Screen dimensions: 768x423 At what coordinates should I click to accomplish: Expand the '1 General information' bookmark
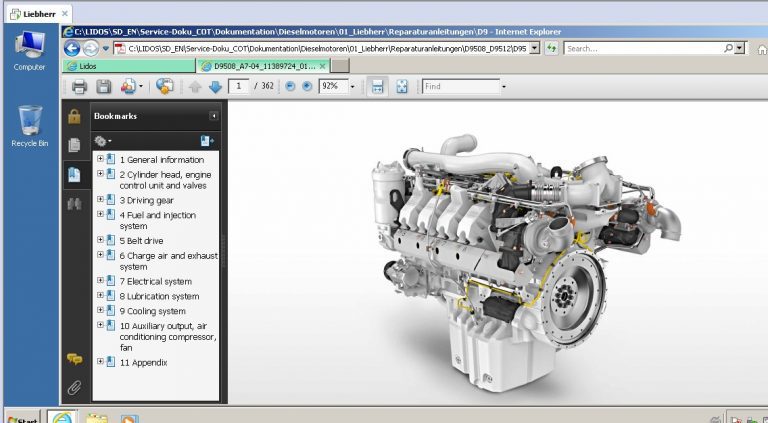(x=100, y=159)
